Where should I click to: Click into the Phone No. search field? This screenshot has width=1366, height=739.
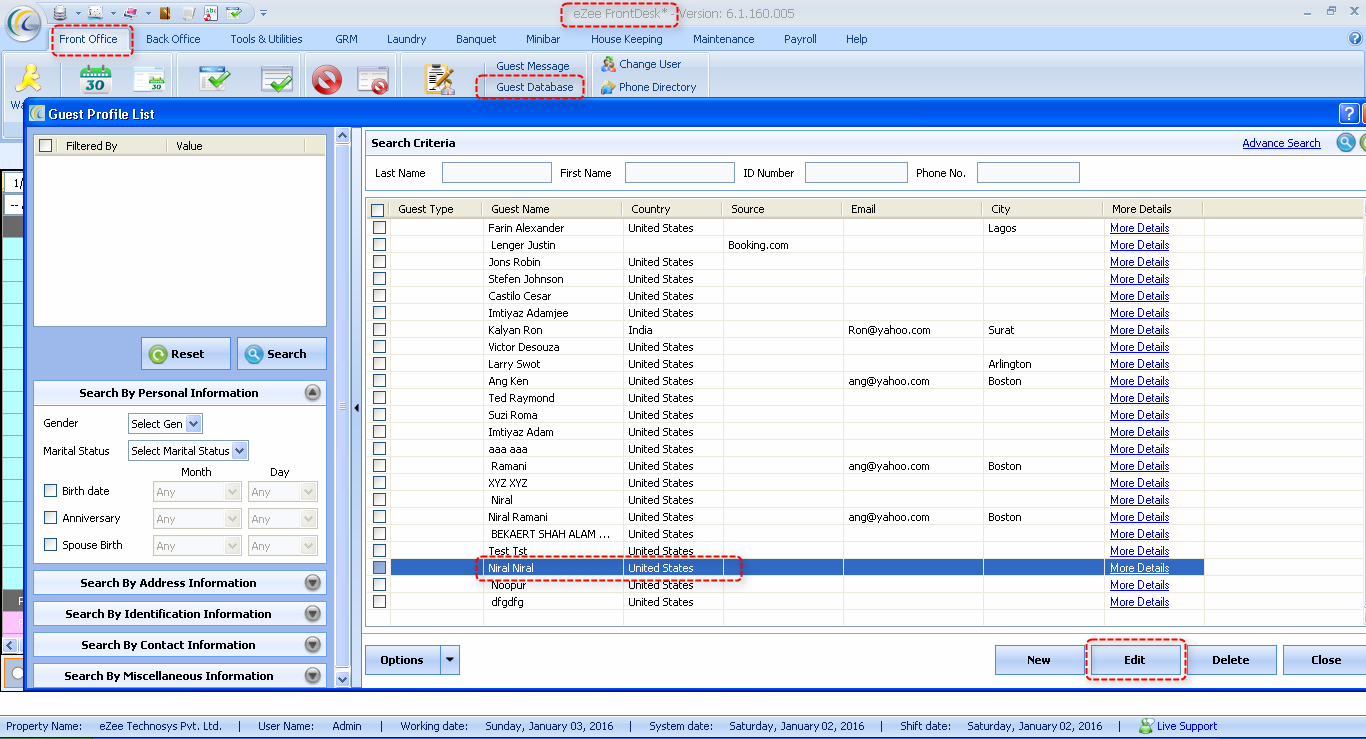(1028, 173)
